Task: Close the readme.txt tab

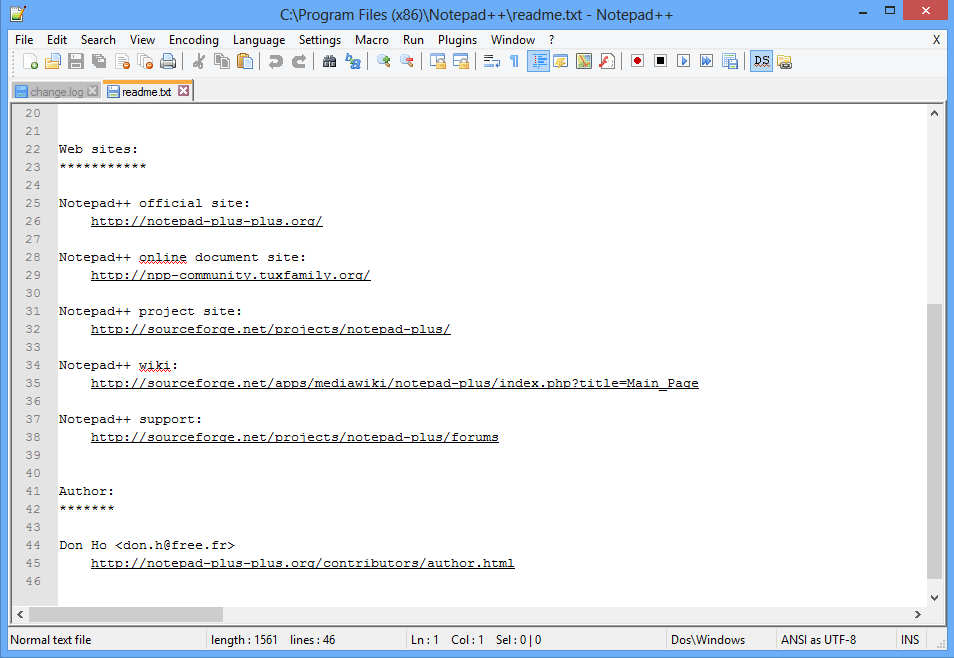Action: click(x=183, y=91)
